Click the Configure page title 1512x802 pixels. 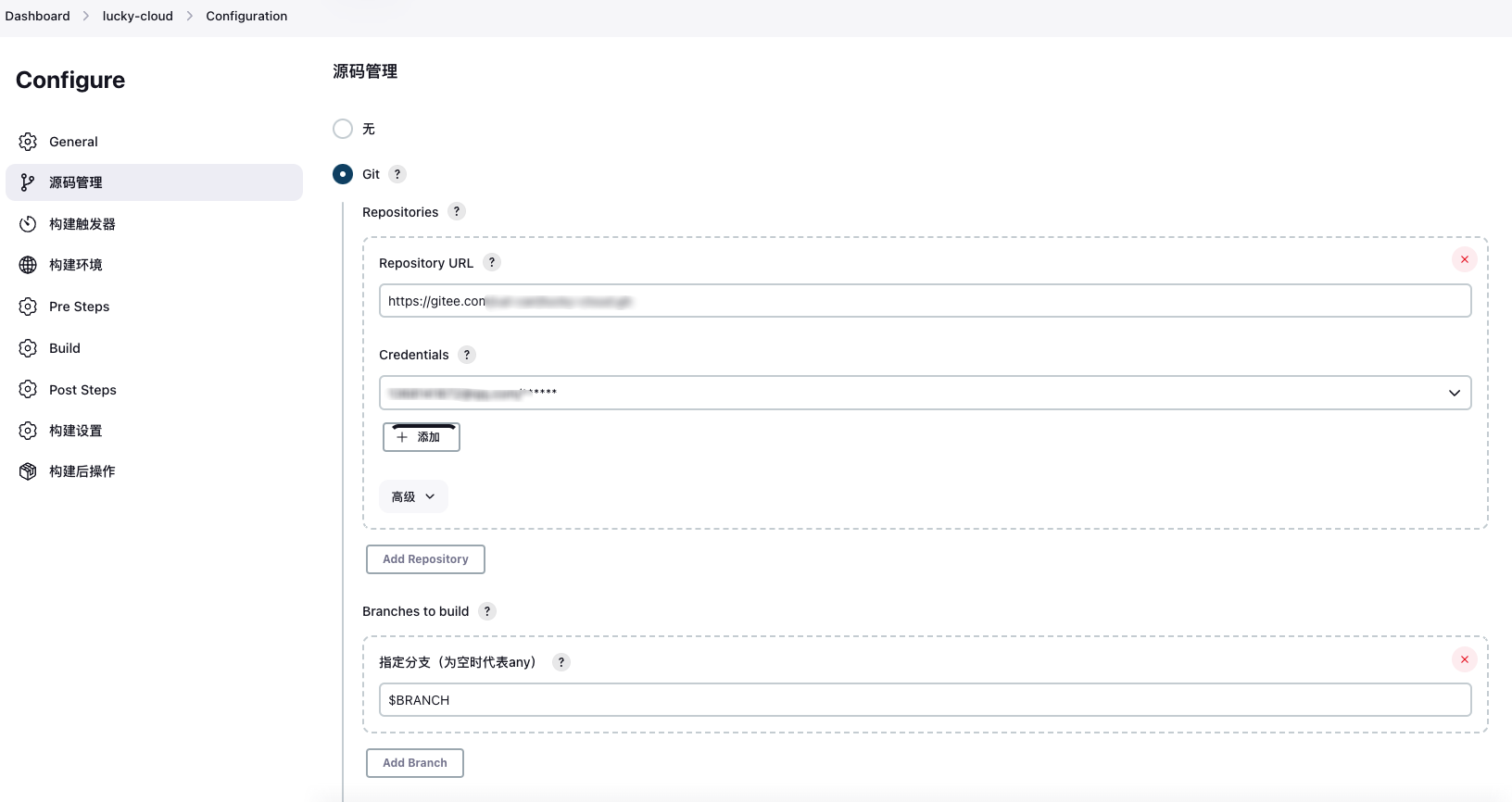(x=70, y=80)
